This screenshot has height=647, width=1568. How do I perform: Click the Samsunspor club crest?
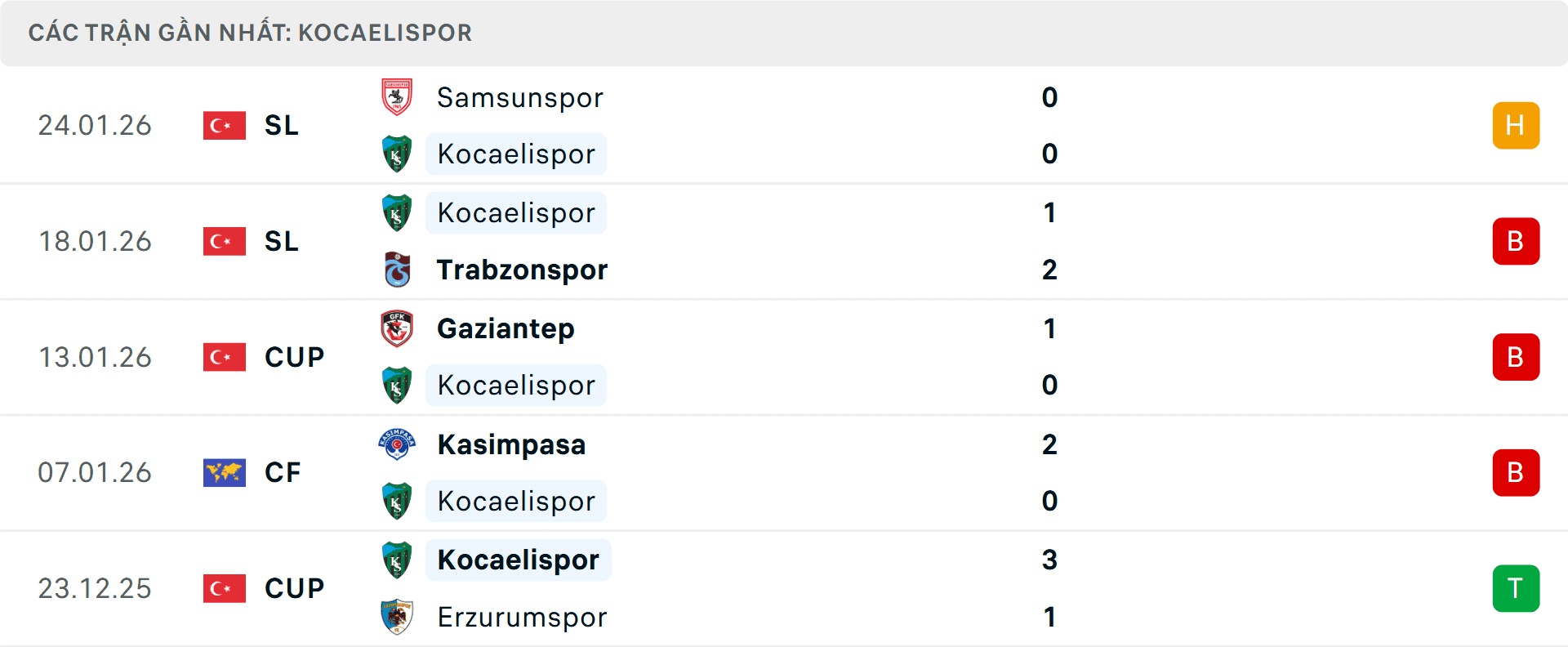(397, 97)
